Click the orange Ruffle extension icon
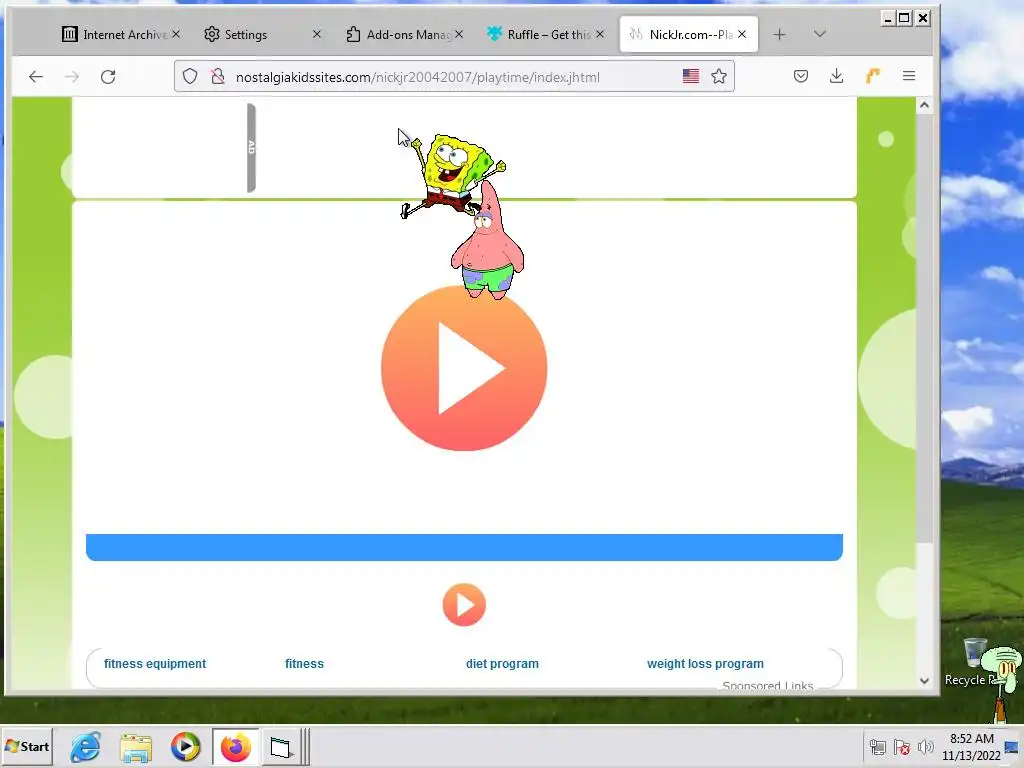This screenshot has width=1024, height=768. [x=872, y=76]
